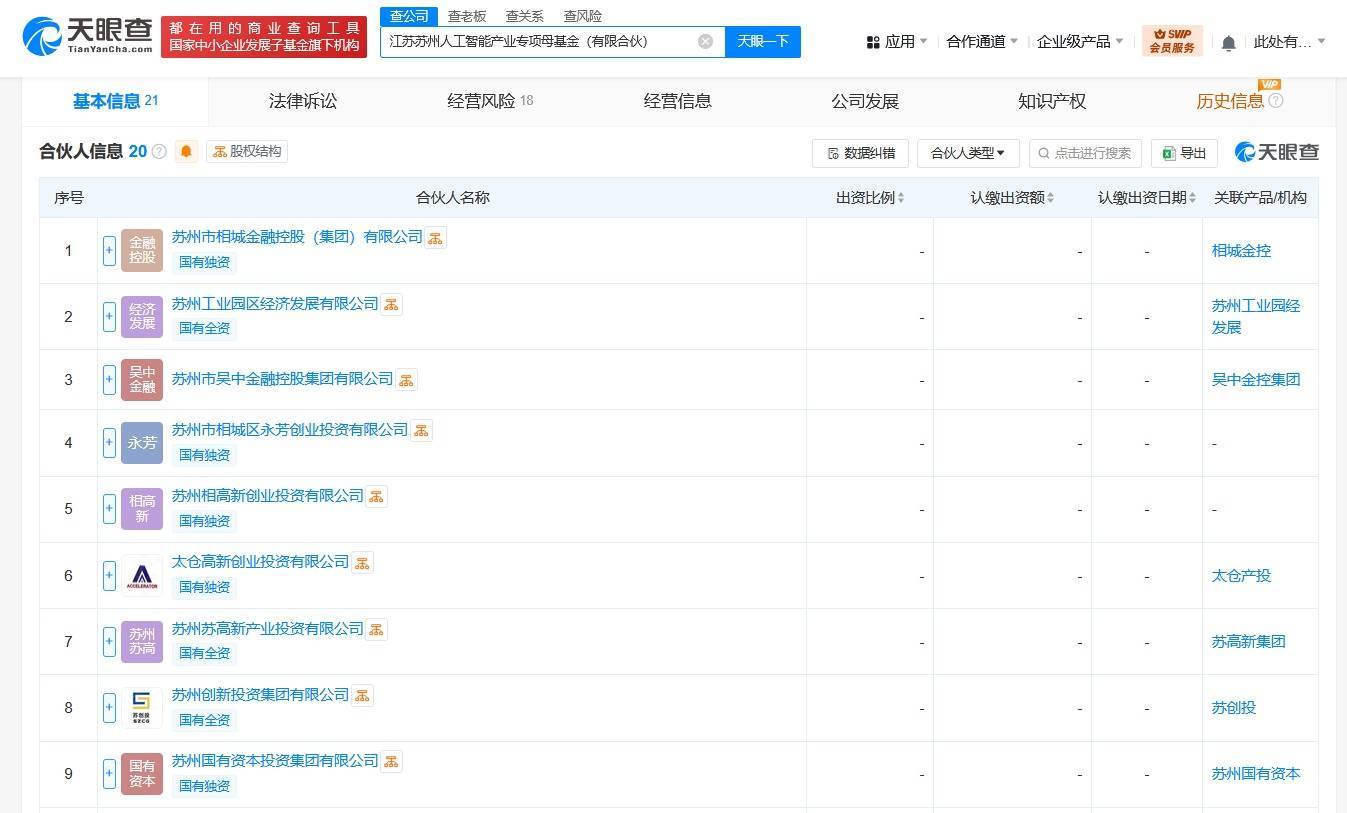Viewport: 1347px width, 813px height.
Task: Click the 导出 export button
Action: [1184, 153]
